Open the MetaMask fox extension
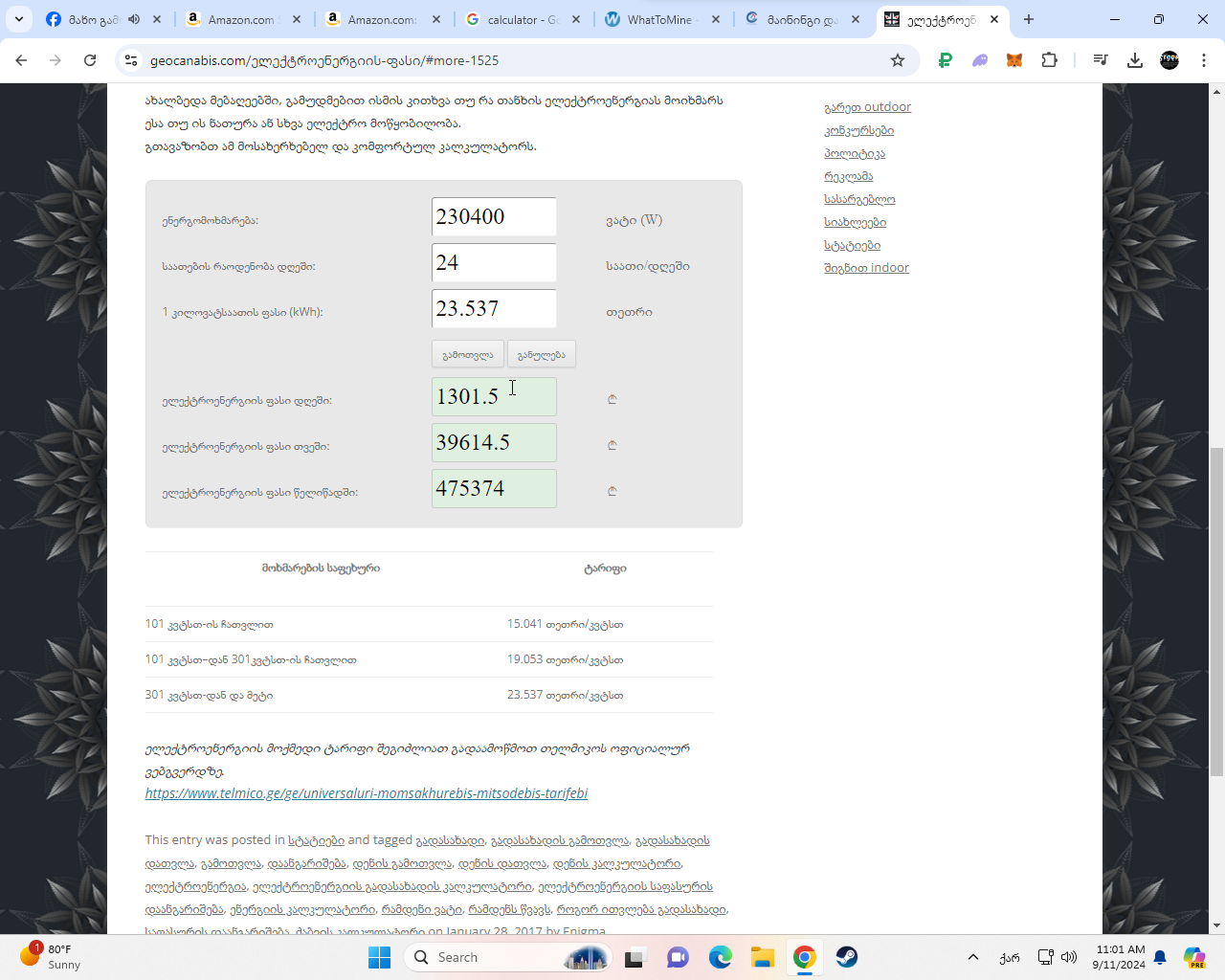Screen dimensions: 1225x980 (1014, 60)
